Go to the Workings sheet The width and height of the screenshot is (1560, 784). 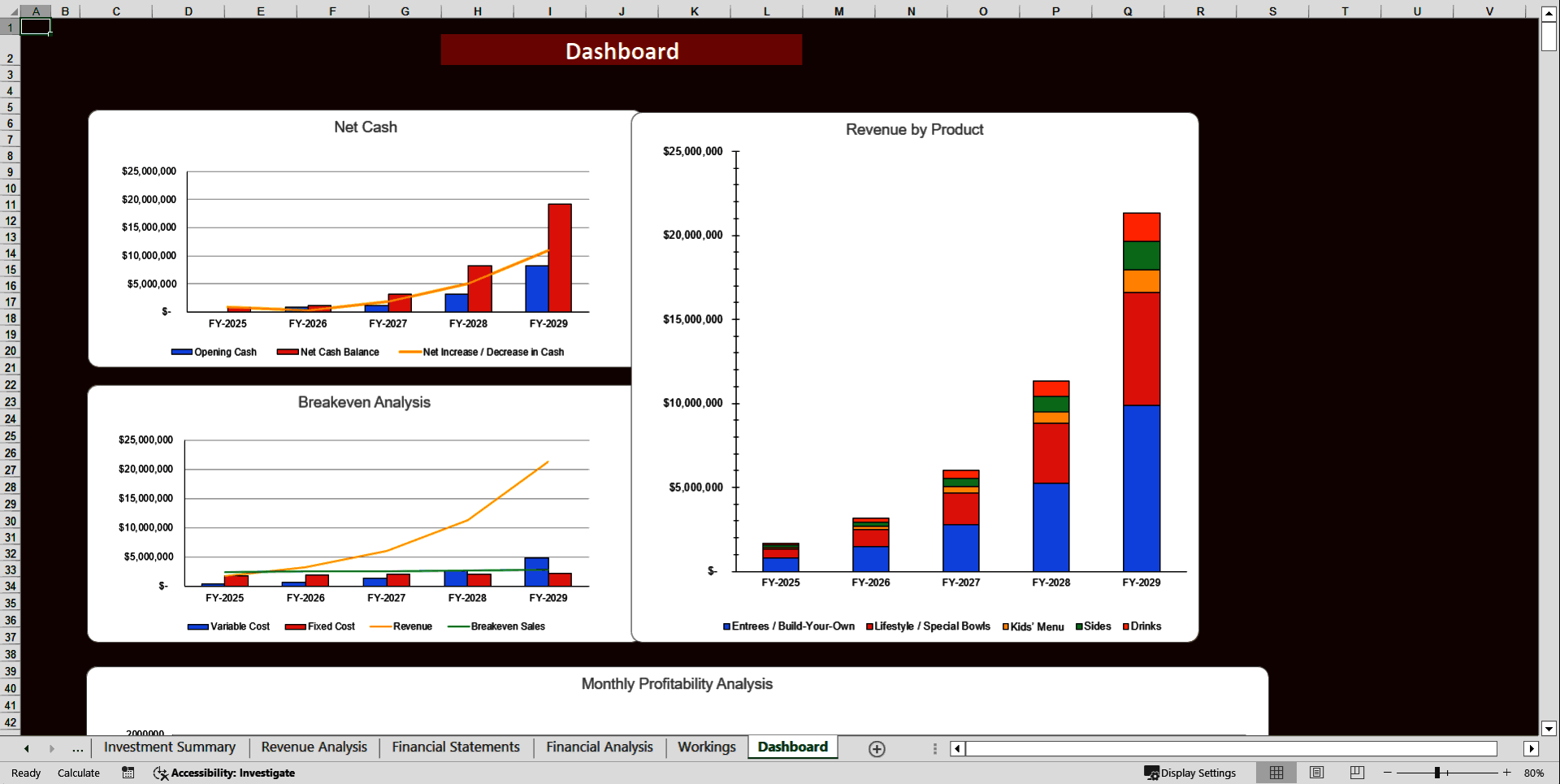705,747
